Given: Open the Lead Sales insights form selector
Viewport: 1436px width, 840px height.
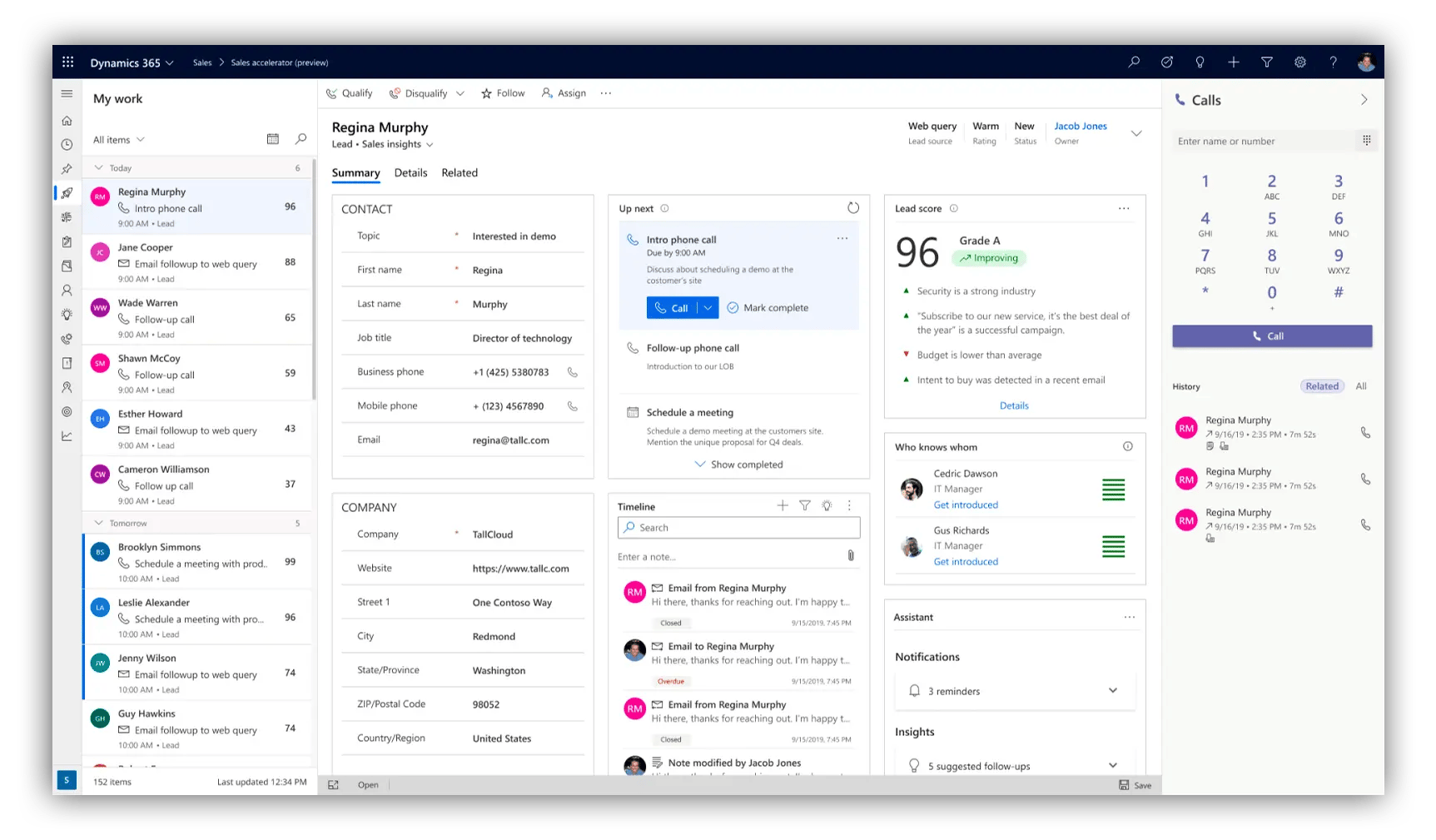Looking at the screenshot, I should click(x=383, y=145).
